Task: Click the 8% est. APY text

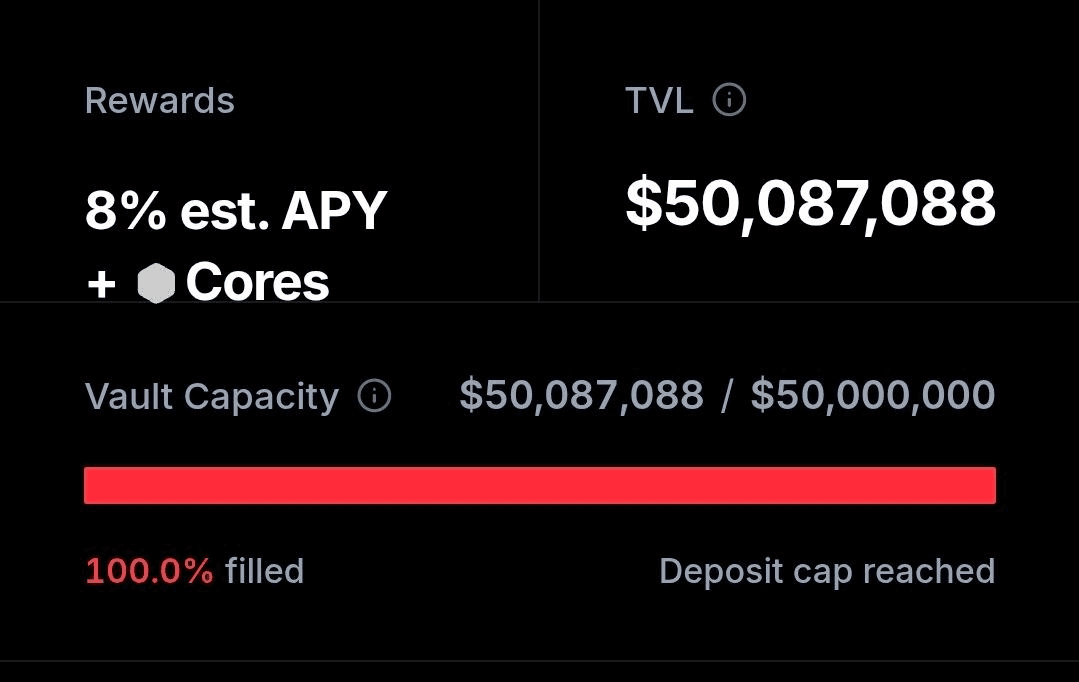Action: pos(236,211)
